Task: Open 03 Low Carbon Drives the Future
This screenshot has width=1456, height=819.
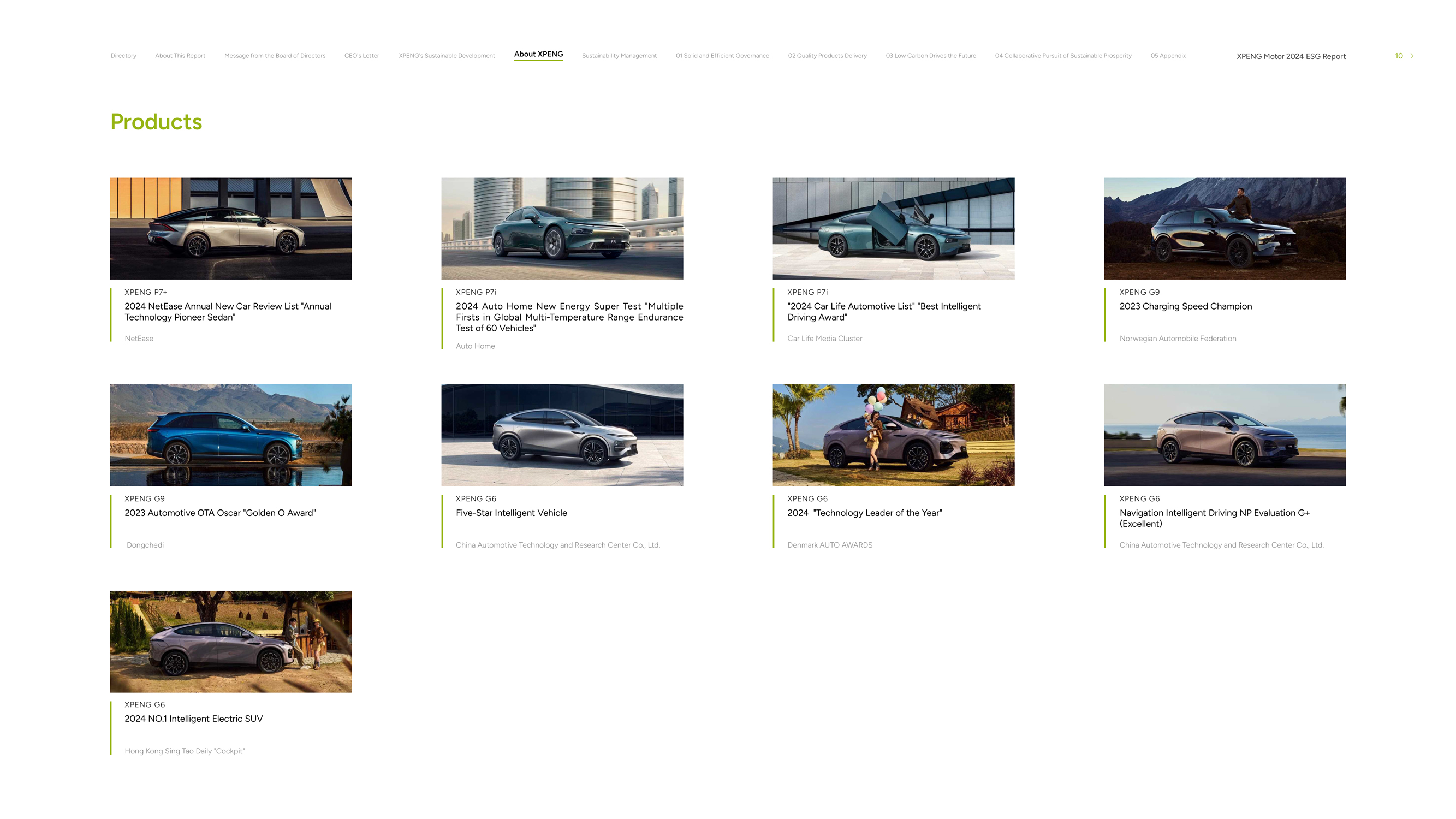Action: pyautogui.click(x=930, y=55)
